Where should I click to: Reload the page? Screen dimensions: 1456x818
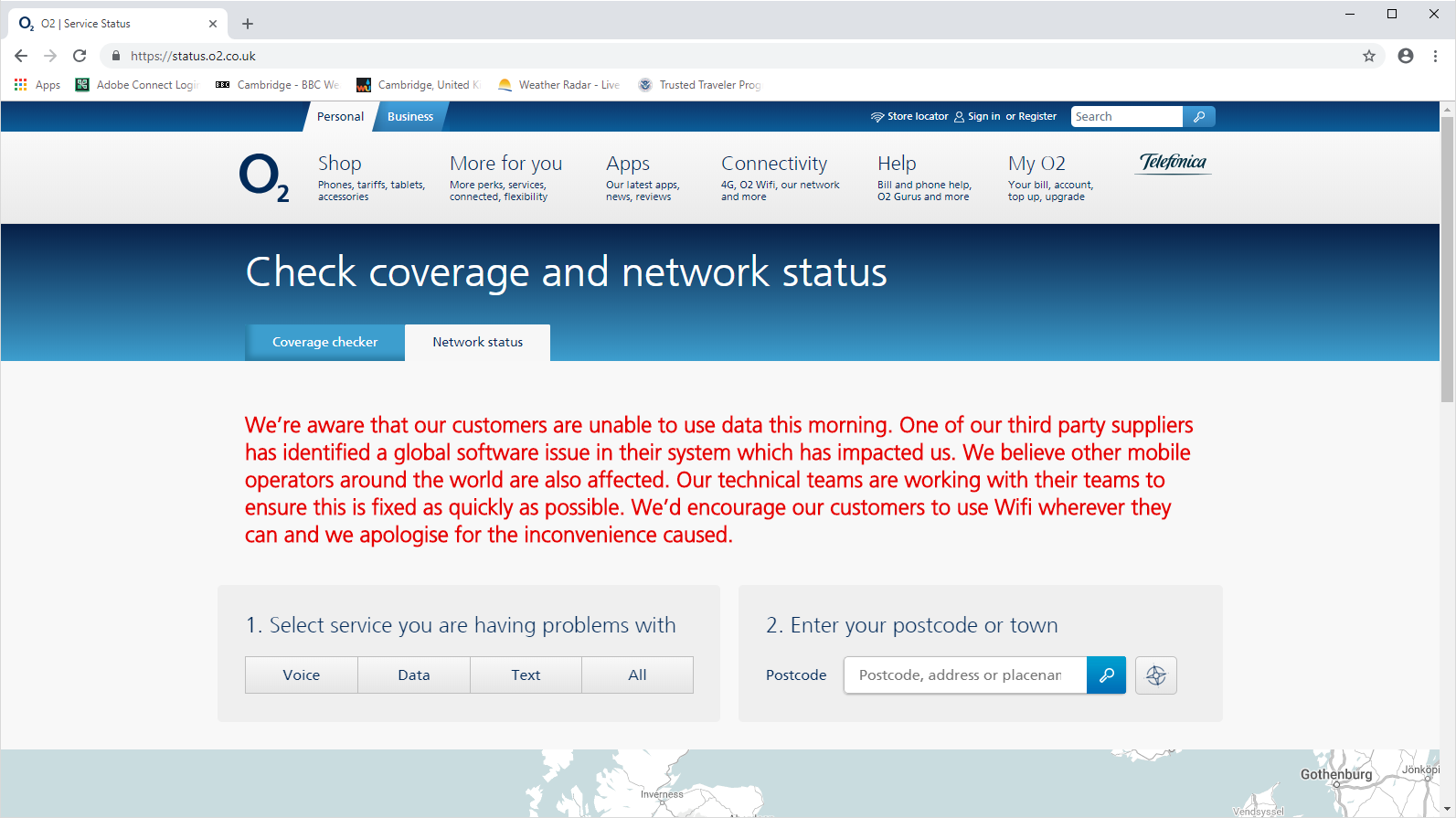[80, 56]
